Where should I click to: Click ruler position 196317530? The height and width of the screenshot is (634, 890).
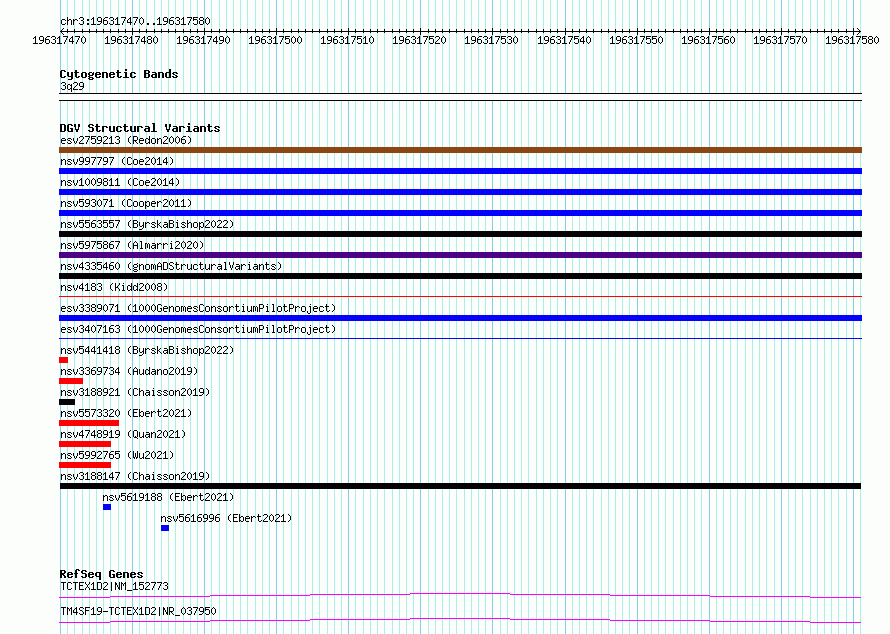click(492, 40)
